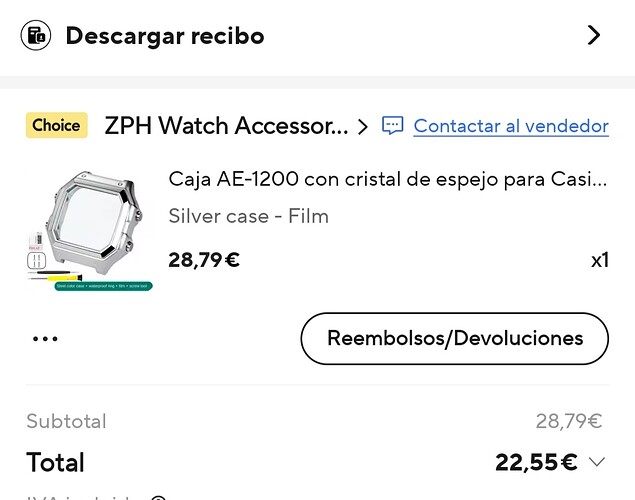
Task: Click the Reembolsos/Devoluciones button
Action: (454, 338)
